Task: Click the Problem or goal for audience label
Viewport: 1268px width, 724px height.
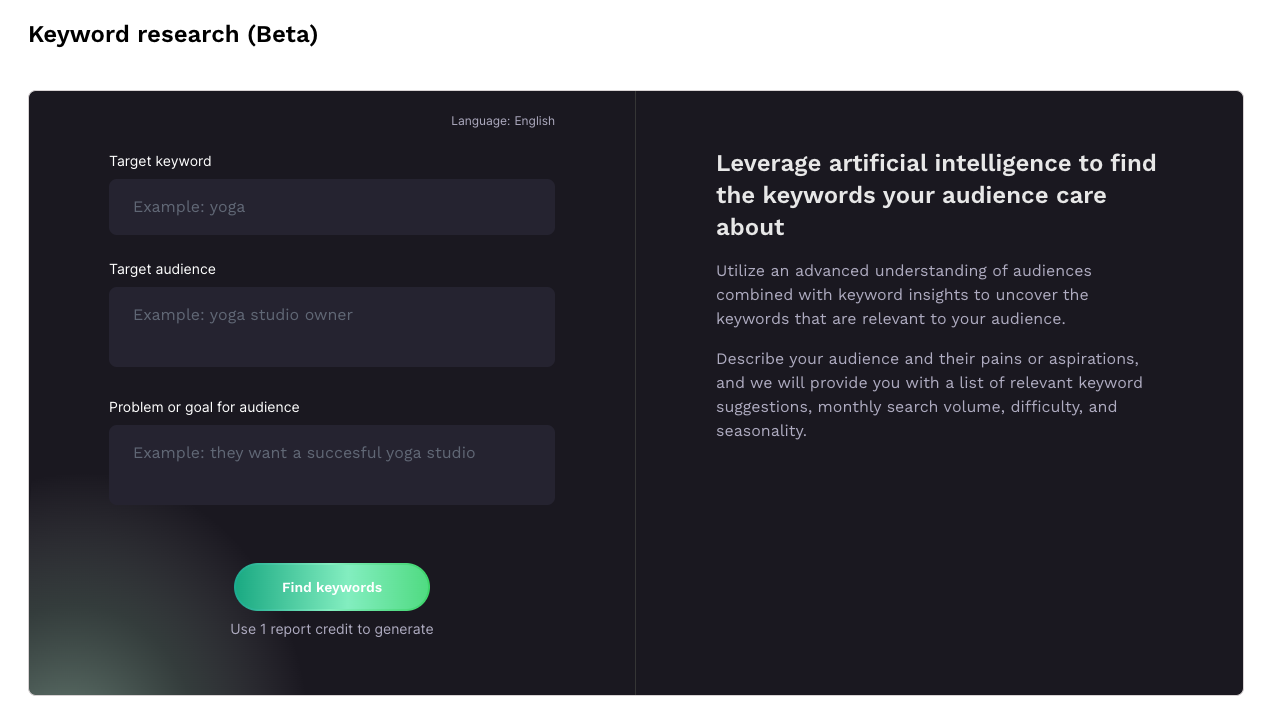Action: pyautogui.click(x=204, y=407)
